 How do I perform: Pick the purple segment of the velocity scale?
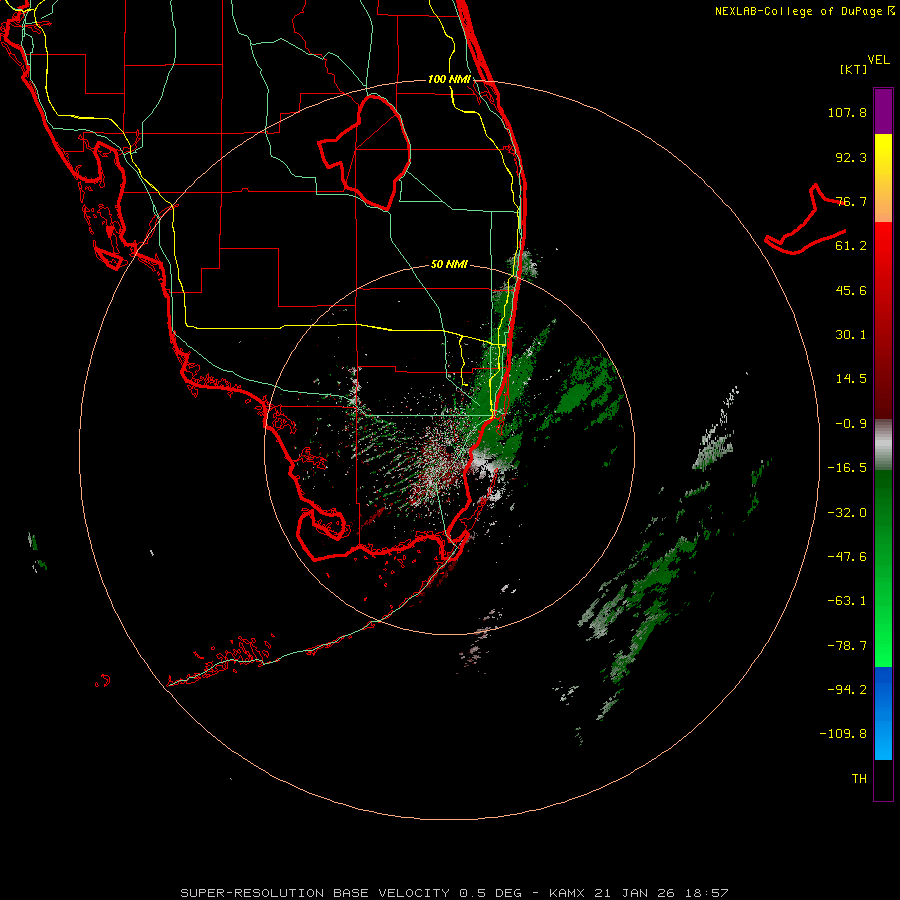[883, 111]
